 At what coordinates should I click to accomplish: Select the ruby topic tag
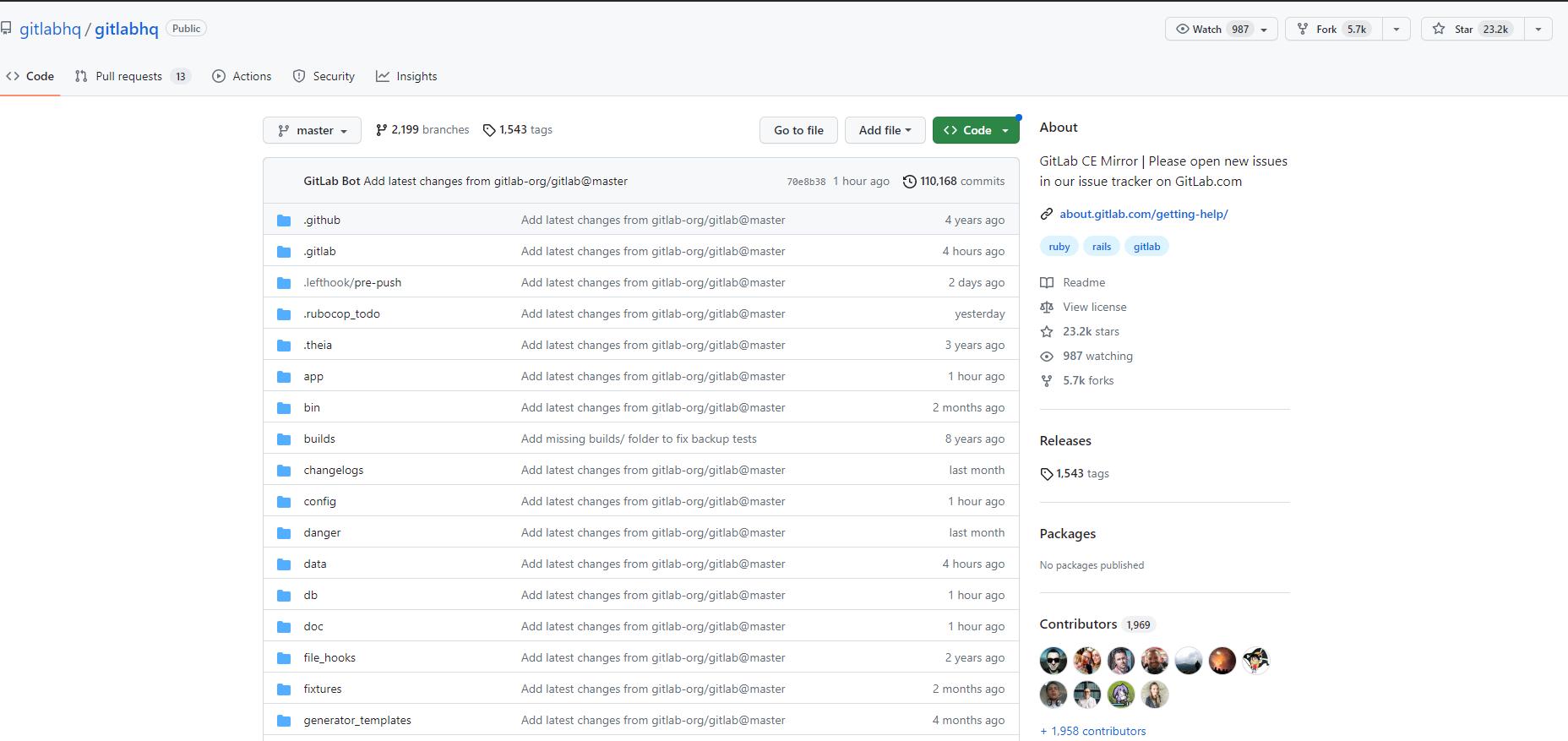(x=1059, y=247)
